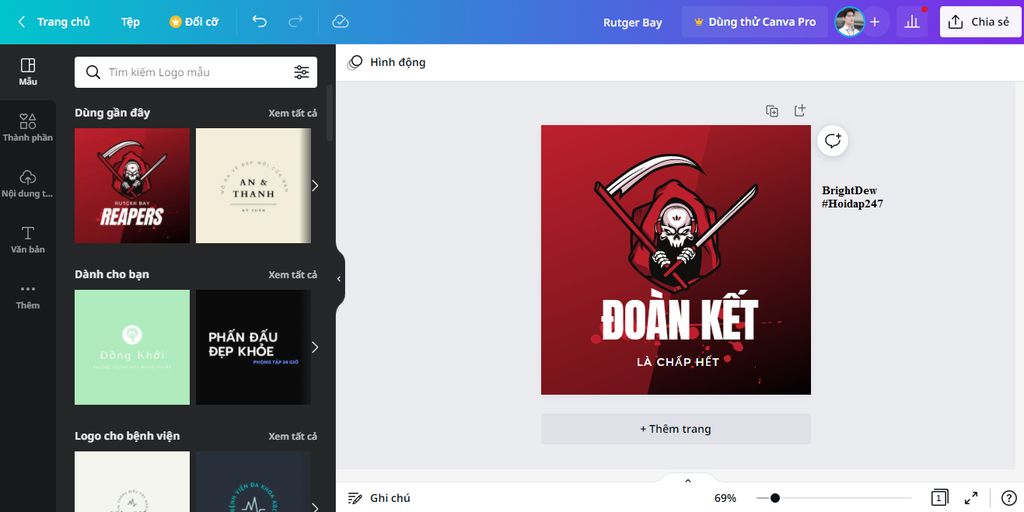Open the help question mark

click(1008, 498)
